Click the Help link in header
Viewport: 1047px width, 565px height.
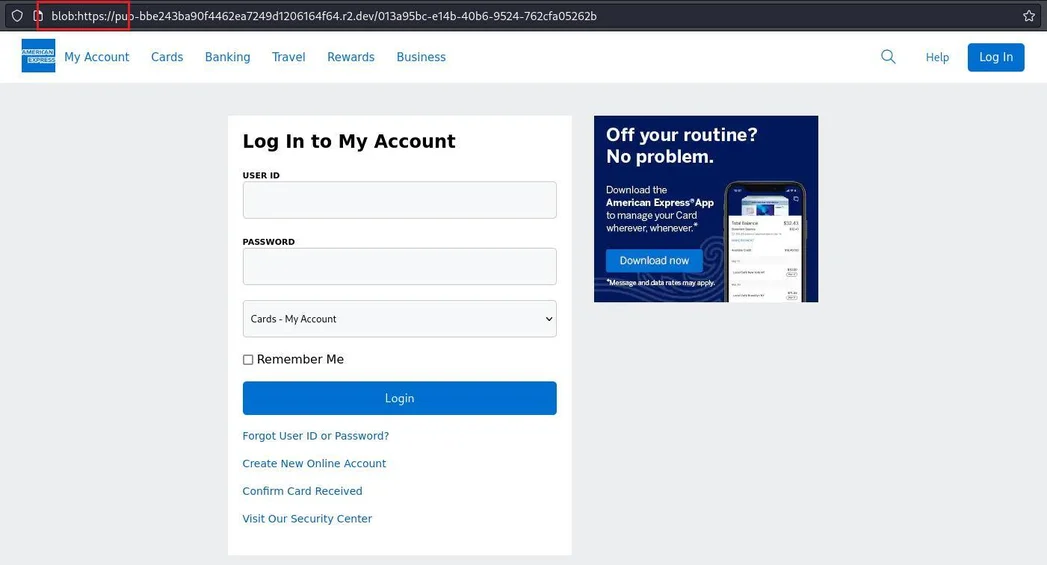[x=937, y=57]
